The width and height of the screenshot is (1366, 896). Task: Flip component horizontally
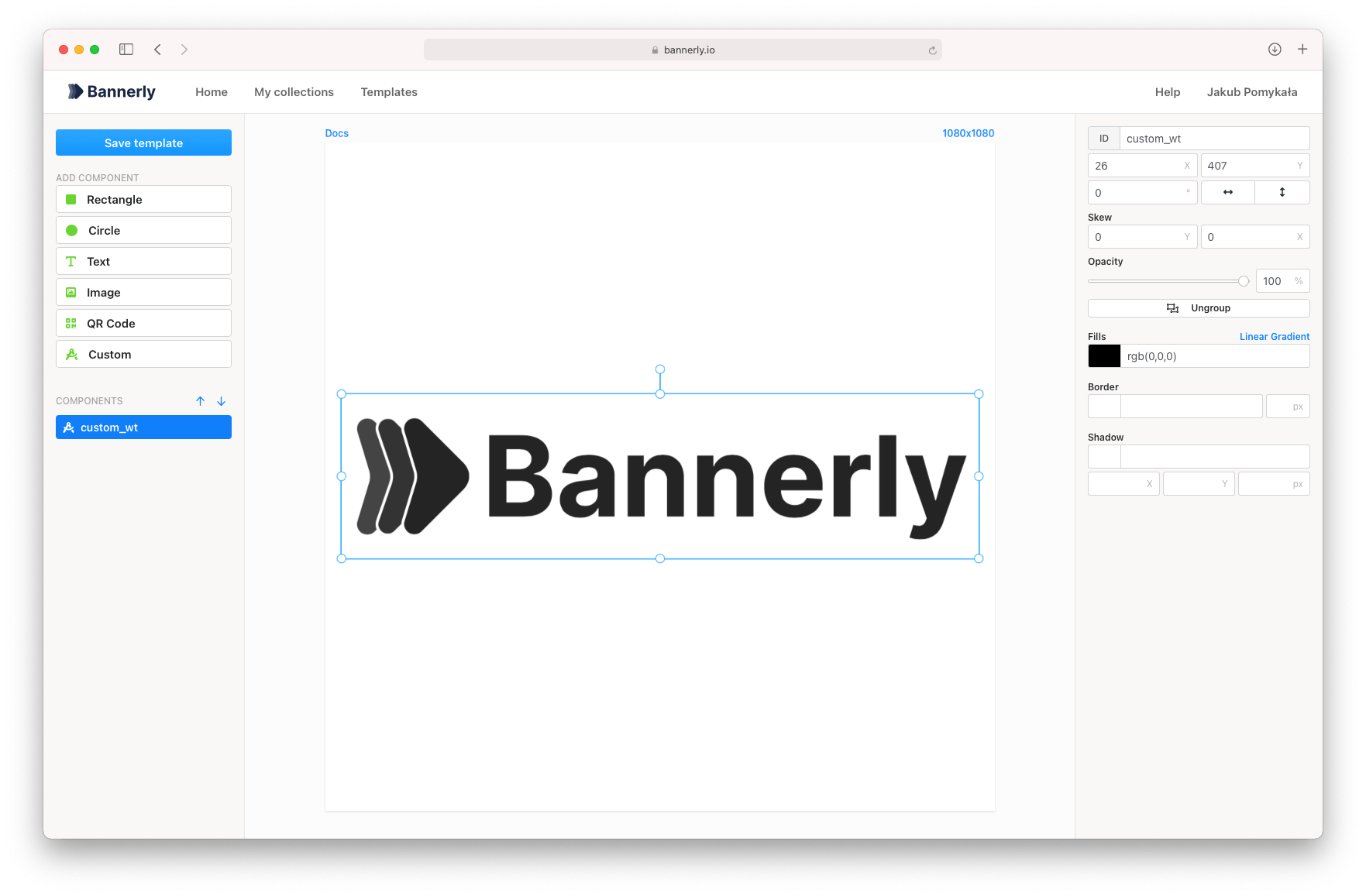1228,192
